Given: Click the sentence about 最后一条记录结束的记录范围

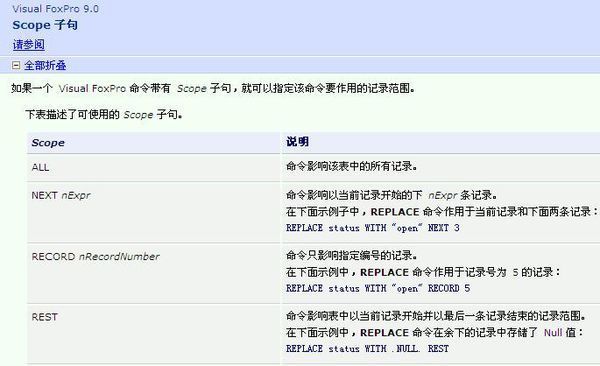Looking at the screenshot, I should click(x=436, y=316).
